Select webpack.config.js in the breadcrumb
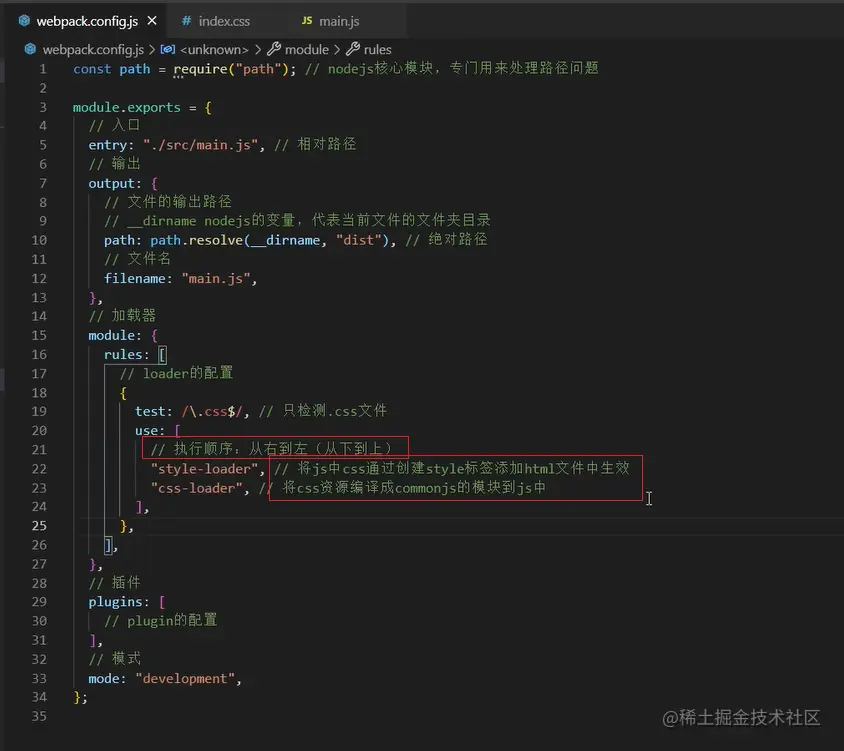The image size is (844, 751). coord(93,50)
